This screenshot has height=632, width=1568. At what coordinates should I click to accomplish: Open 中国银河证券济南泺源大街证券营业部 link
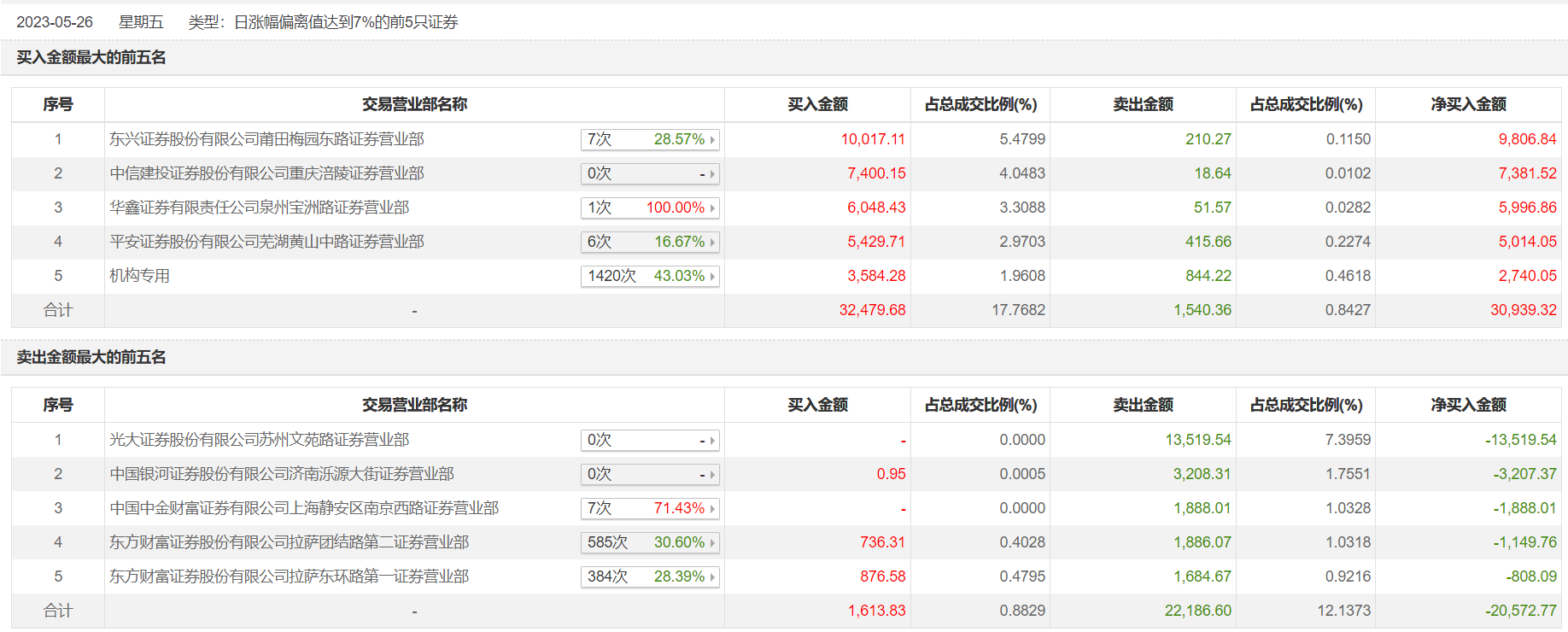point(281,474)
